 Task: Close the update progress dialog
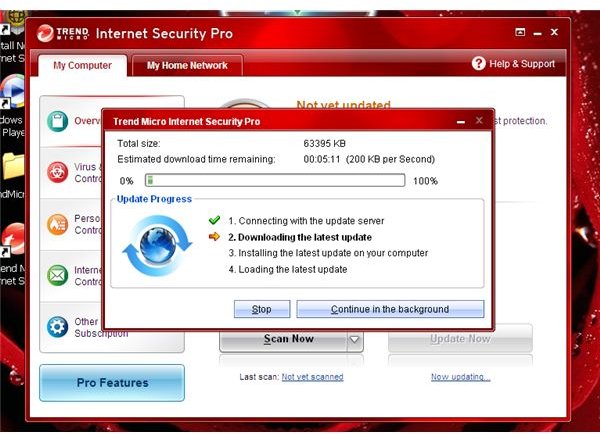point(479,121)
